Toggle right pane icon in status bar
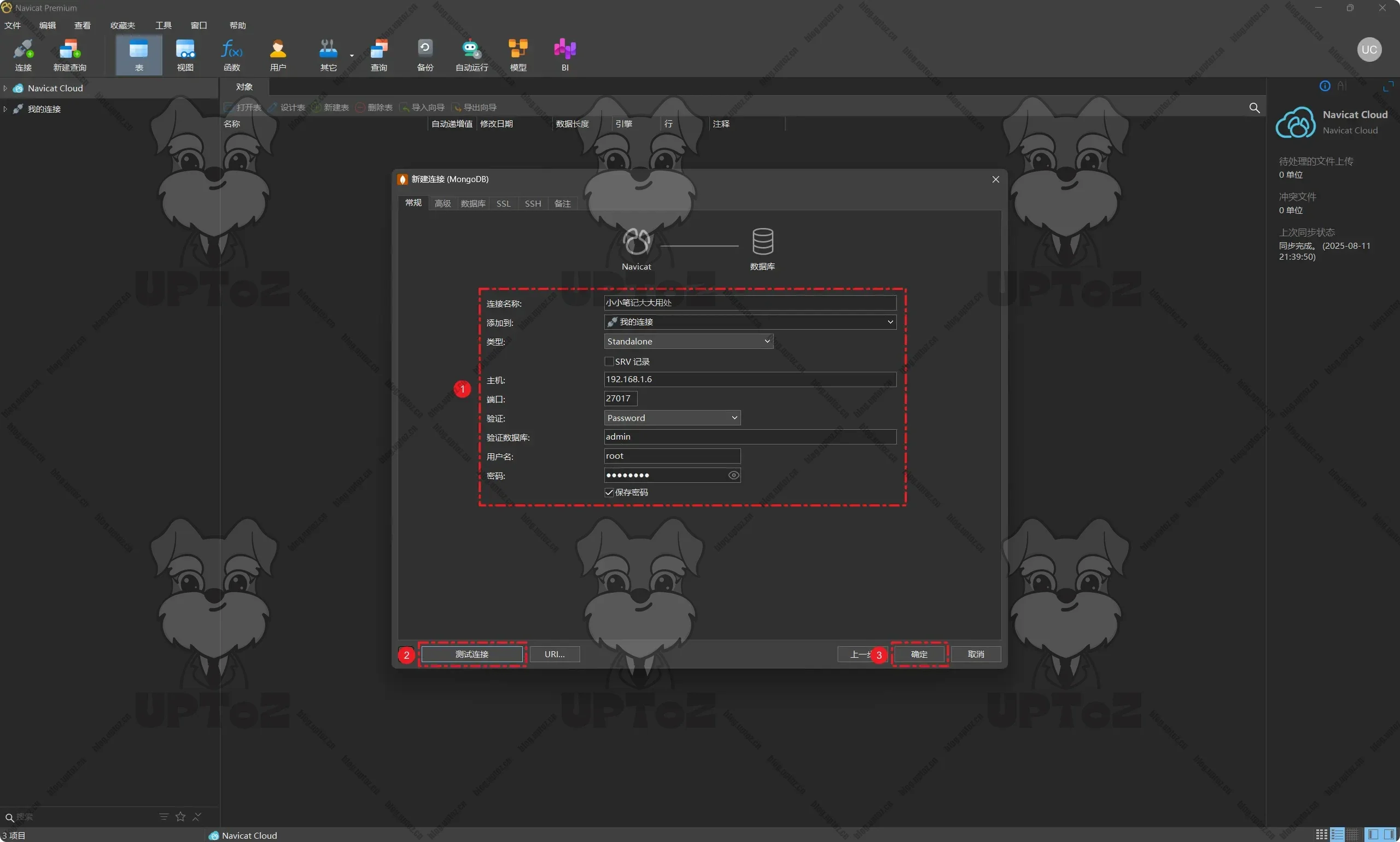Screen dimensions: 1400x842 click(x=1389, y=835)
